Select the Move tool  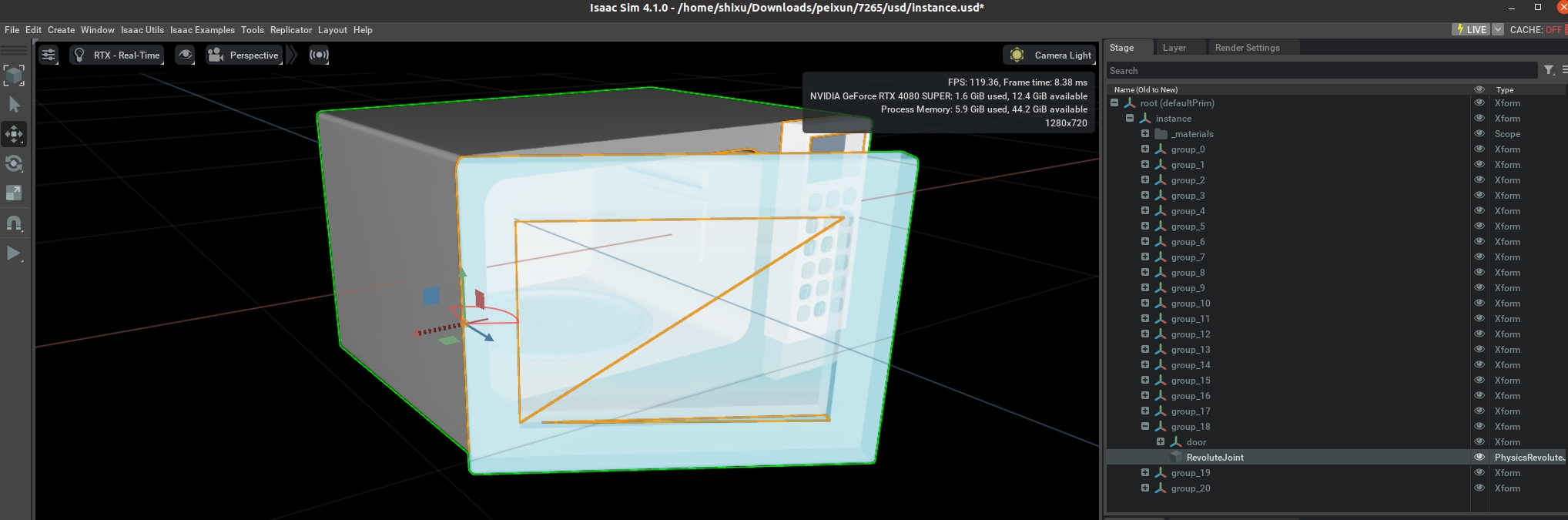14,134
